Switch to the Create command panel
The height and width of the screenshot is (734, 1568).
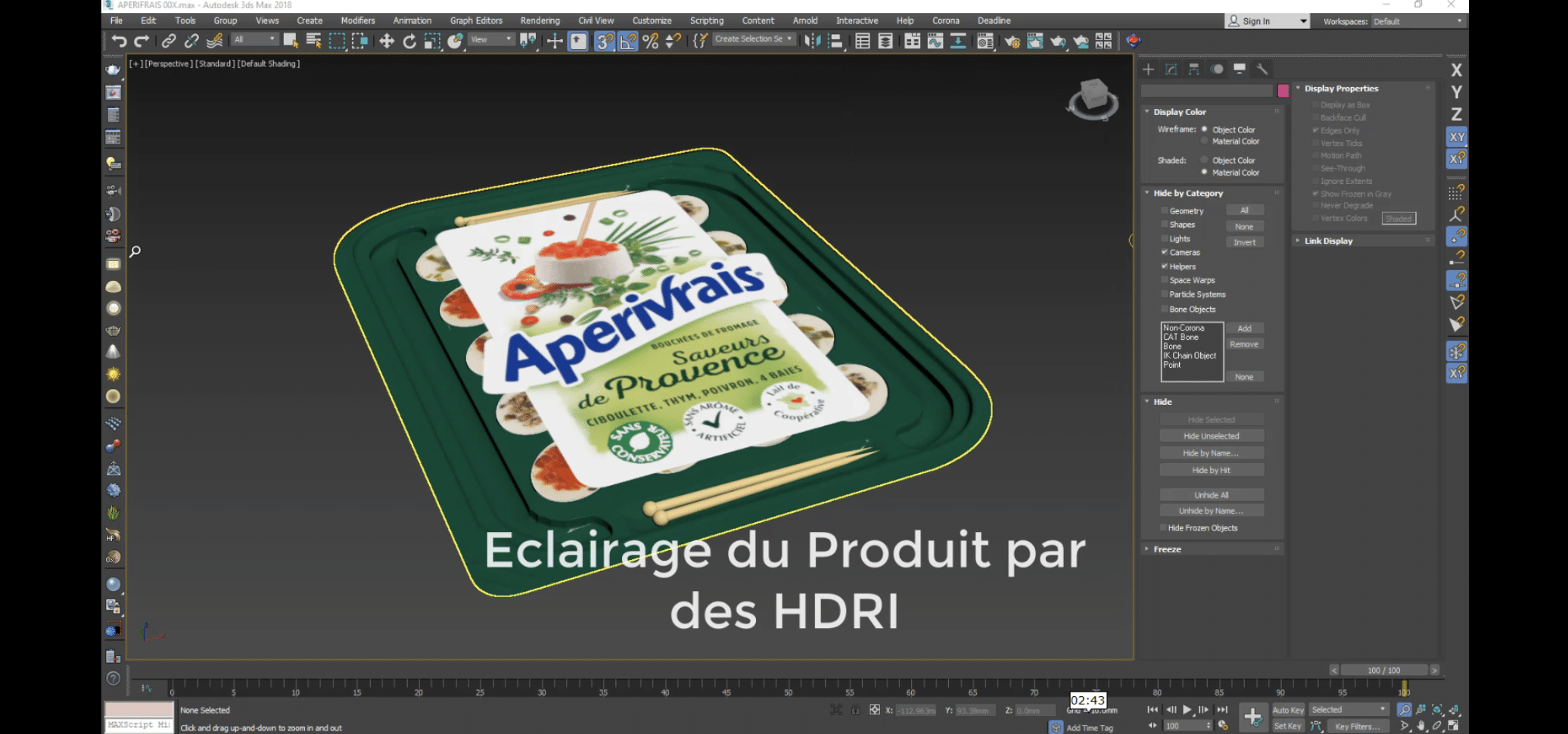click(1148, 69)
